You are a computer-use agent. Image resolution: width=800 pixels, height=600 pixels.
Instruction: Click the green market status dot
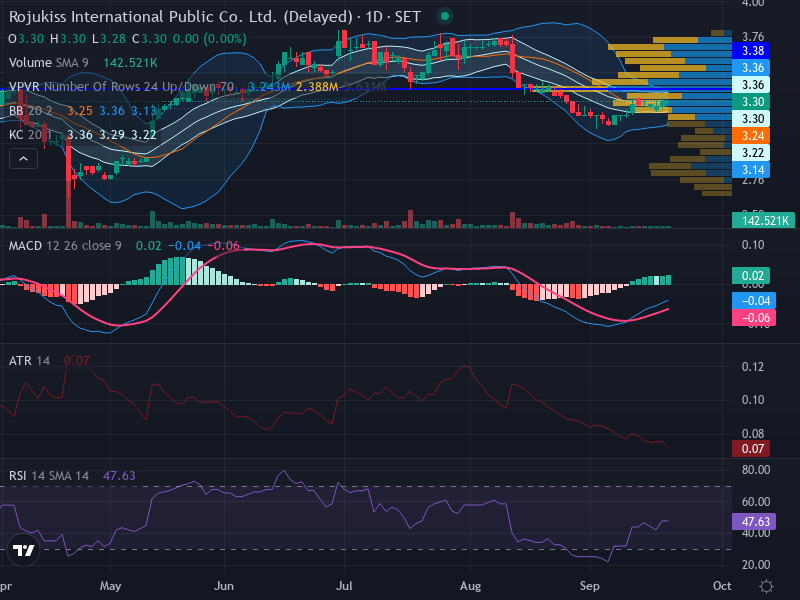pos(444,16)
